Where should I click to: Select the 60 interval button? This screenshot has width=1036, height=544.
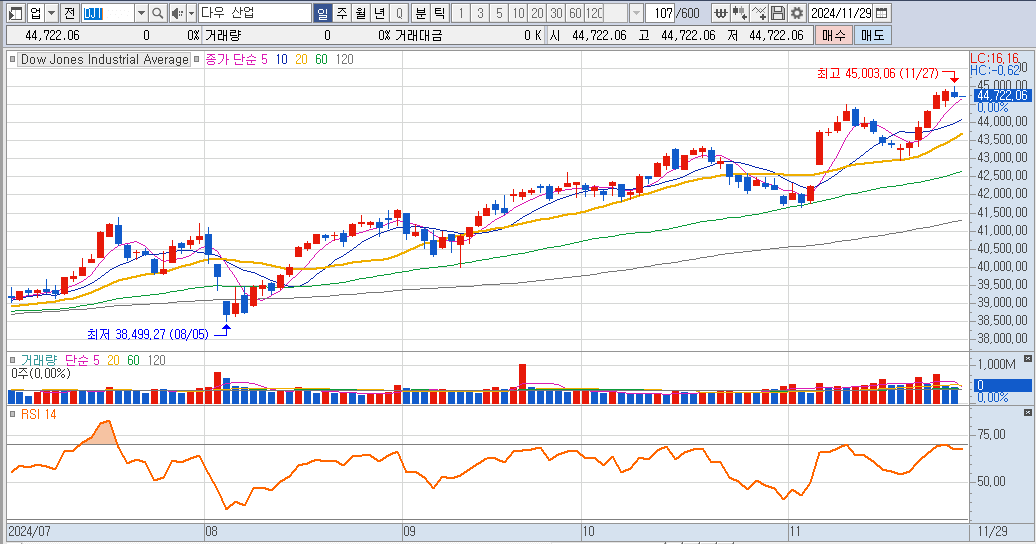pyautogui.click(x=576, y=13)
